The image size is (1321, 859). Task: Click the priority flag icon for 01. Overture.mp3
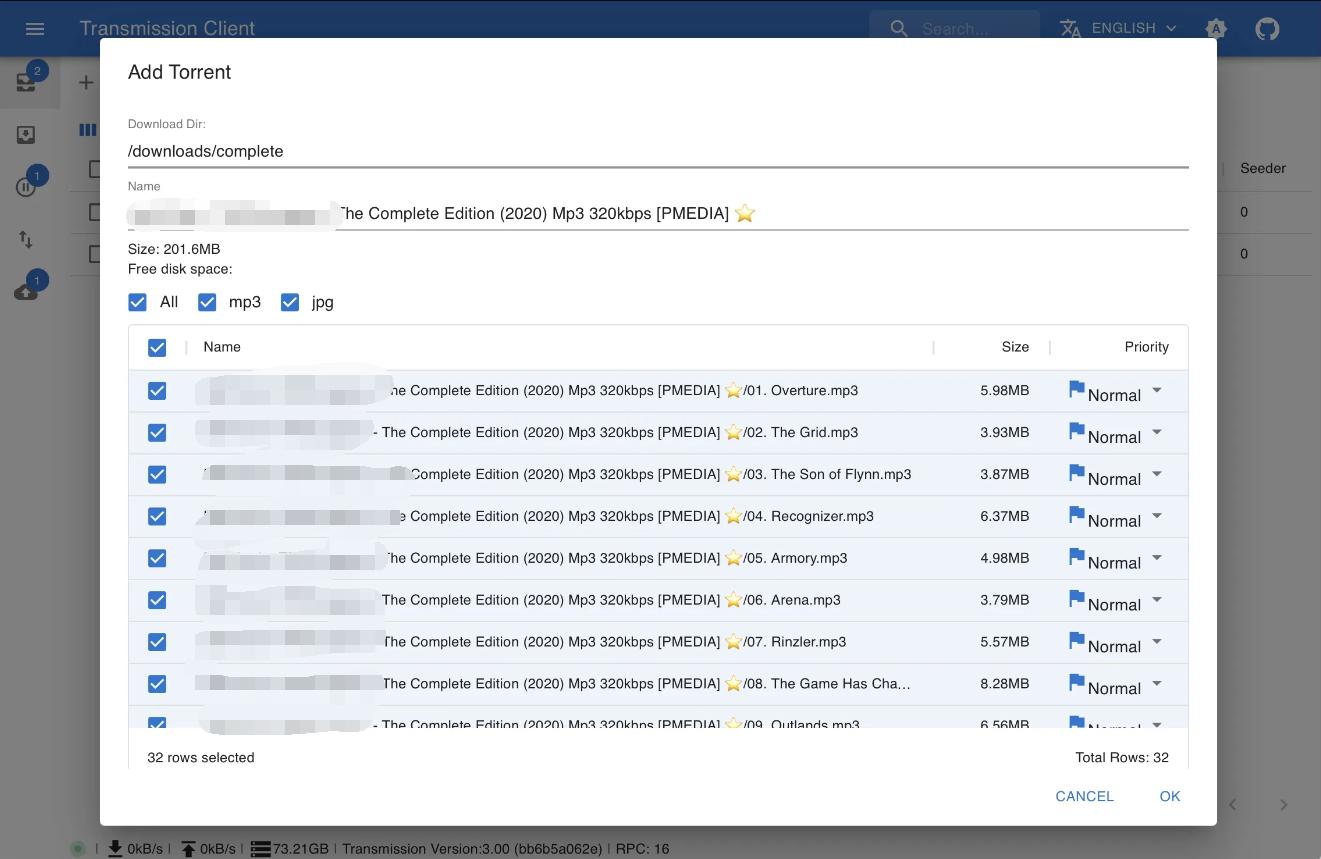(x=1077, y=389)
